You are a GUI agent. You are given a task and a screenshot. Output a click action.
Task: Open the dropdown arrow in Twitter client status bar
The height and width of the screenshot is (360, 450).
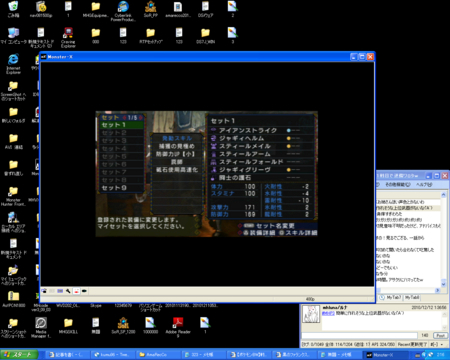click(x=442, y=344)
